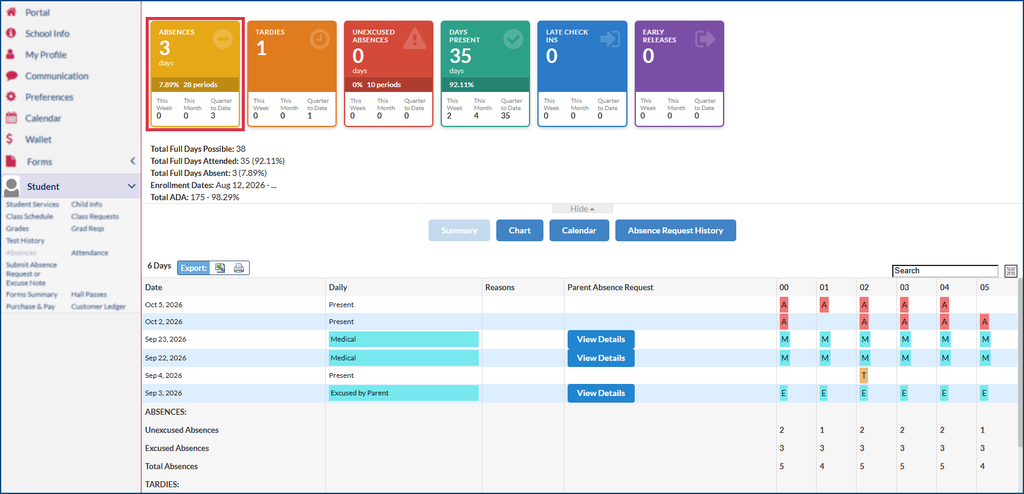Screen dimensions: 1024x494
Task: Click the Reasons column header
Action: pyautogui.click(x=523, y=288)
